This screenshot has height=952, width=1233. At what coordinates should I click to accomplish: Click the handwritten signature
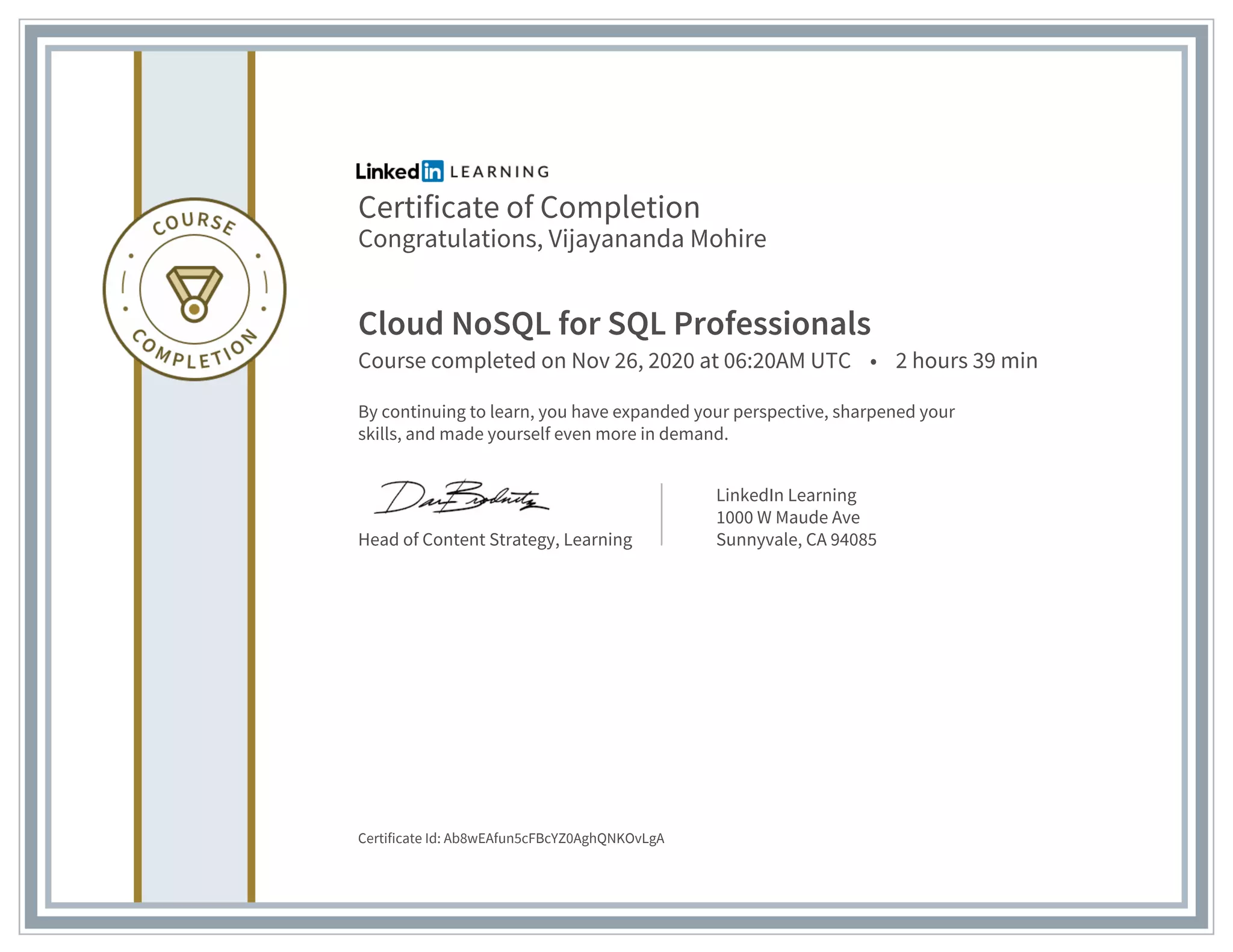tap(461, 498)
